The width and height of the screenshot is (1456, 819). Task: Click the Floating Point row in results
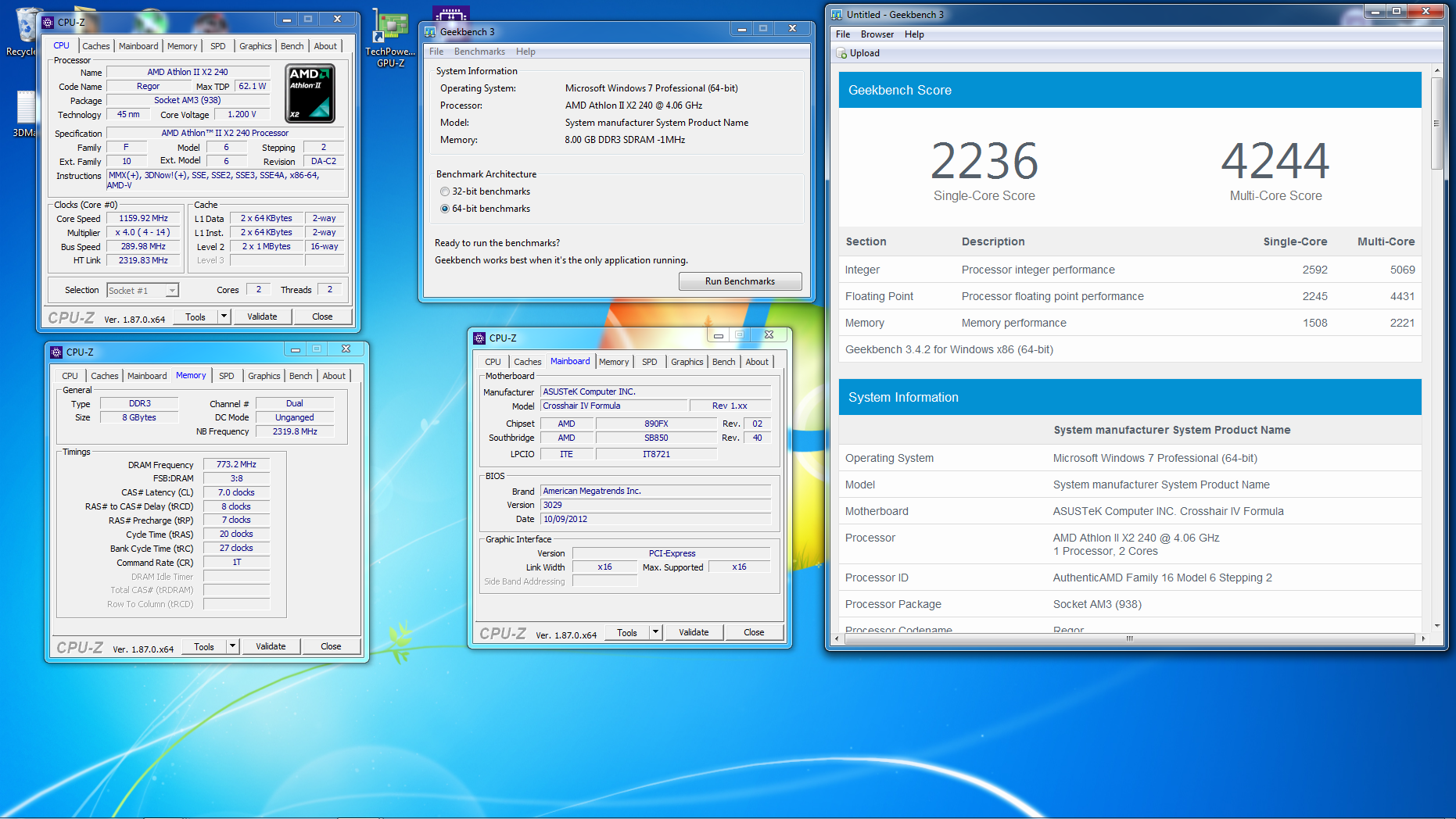1130,296
